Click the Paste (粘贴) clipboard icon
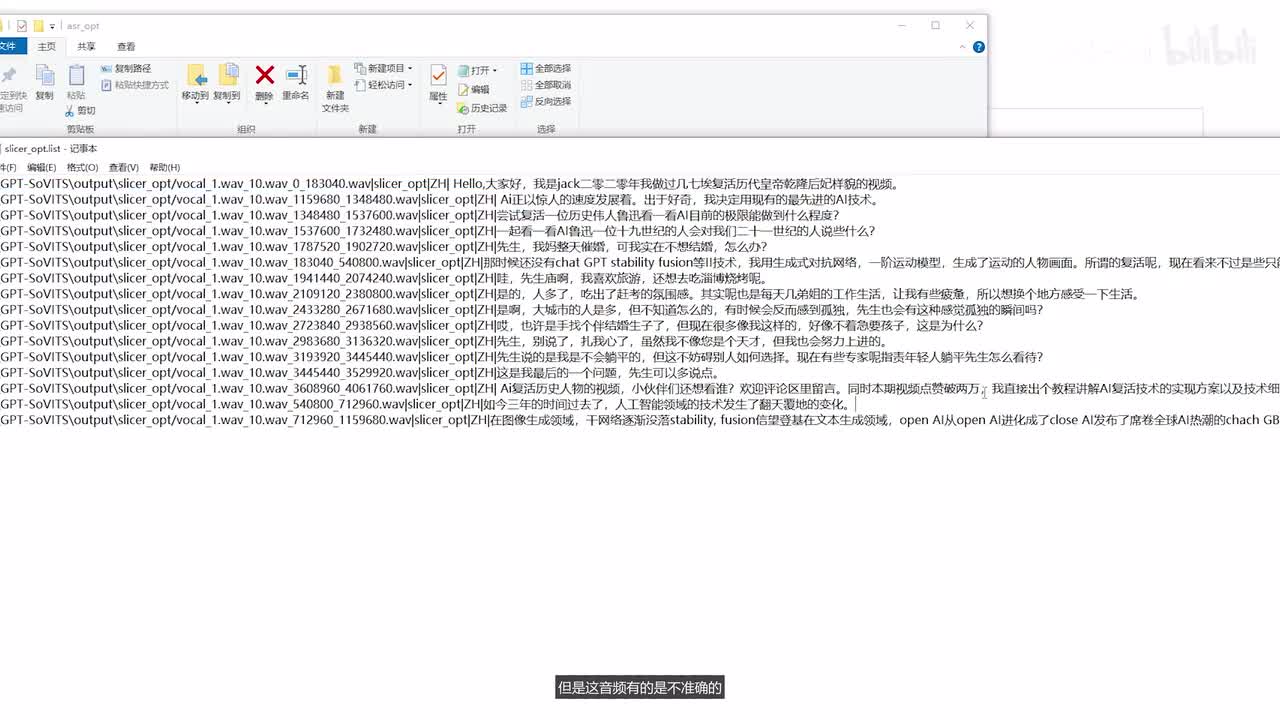Viewport: 1280px width, 720px height. pos(76,76)
